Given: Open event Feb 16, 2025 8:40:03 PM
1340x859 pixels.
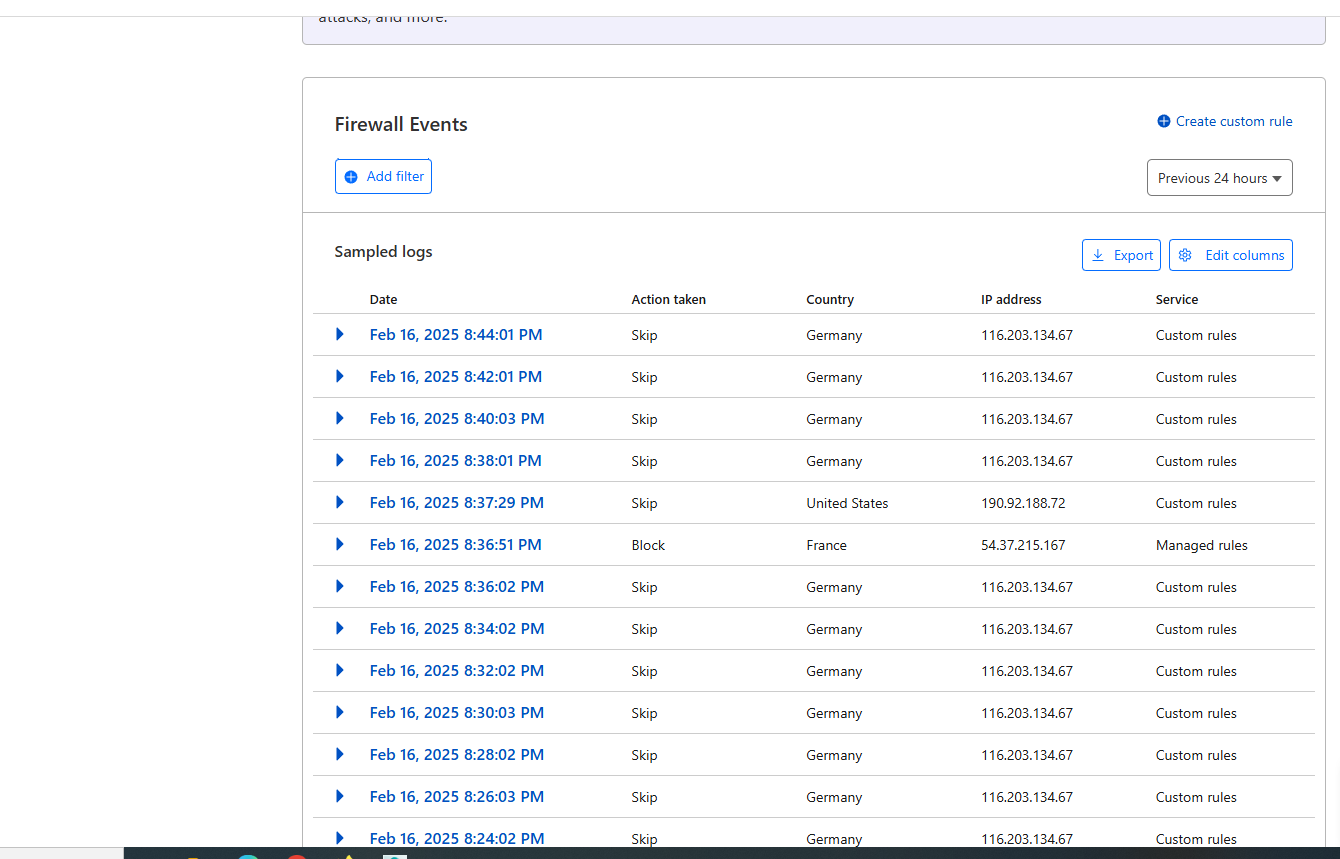Looking at the screenshot, I should point(457,419).
